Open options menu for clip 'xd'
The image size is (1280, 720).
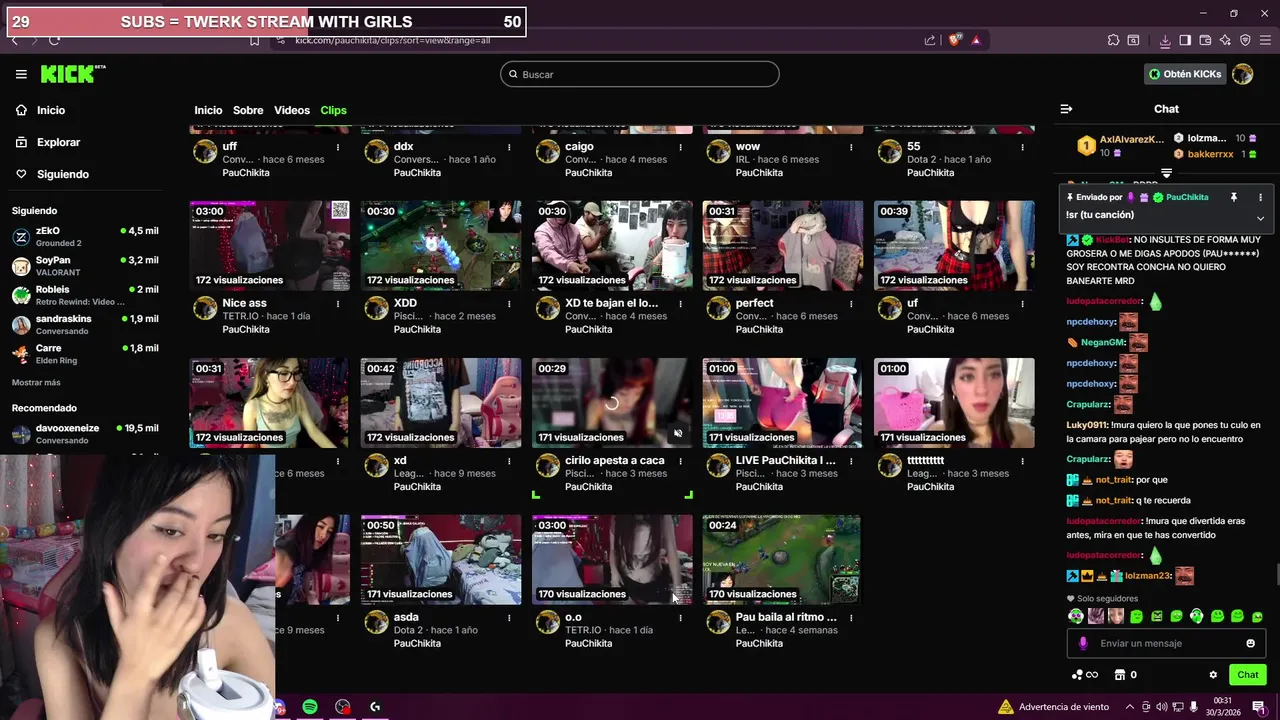coord(509,461)
